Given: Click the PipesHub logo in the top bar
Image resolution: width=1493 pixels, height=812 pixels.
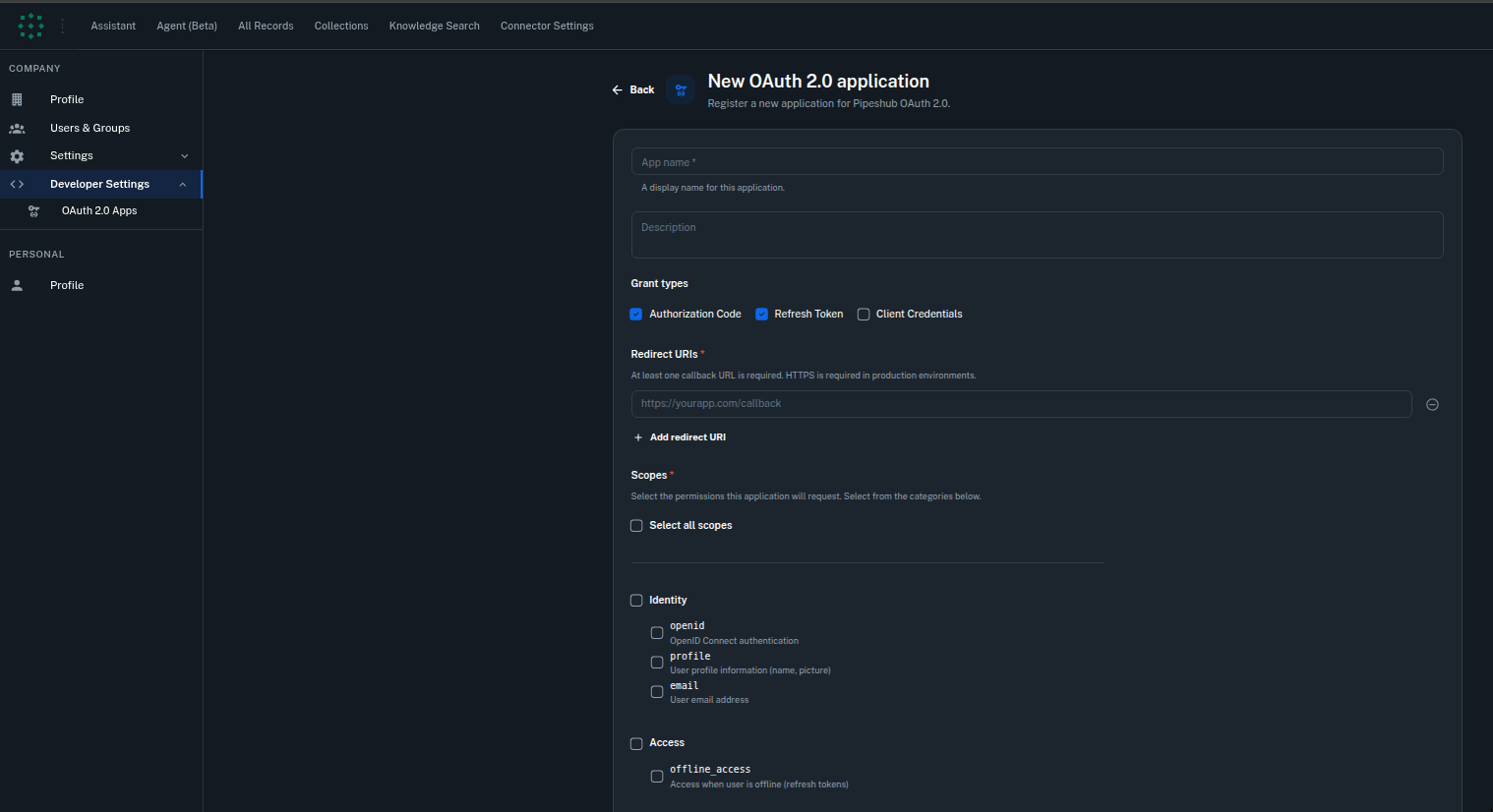Looking at the screenshot, I should coord(30,25).
